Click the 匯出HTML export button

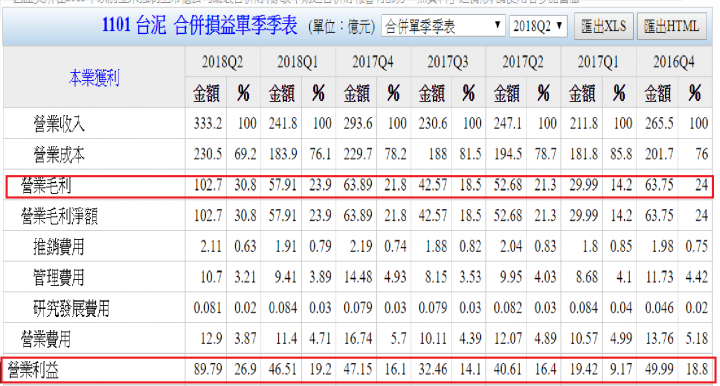point(671,26)
